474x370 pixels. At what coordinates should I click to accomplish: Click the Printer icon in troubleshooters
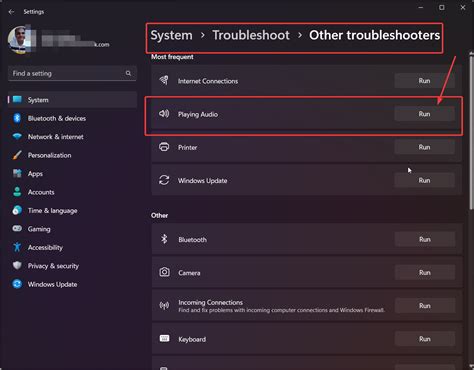pyautogui.click(x=164, y=147)
